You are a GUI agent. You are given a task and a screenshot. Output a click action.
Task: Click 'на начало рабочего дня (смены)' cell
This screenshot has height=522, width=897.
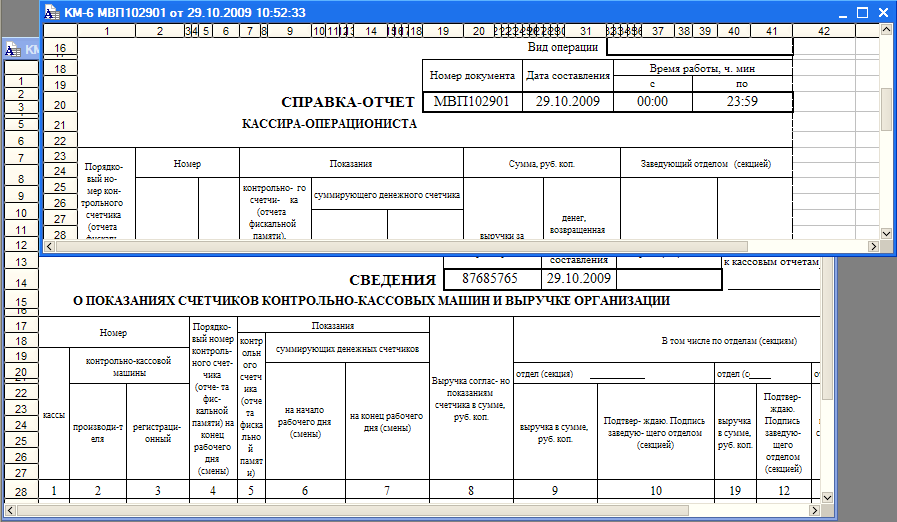pyautogui.click(x=304, y=421)
